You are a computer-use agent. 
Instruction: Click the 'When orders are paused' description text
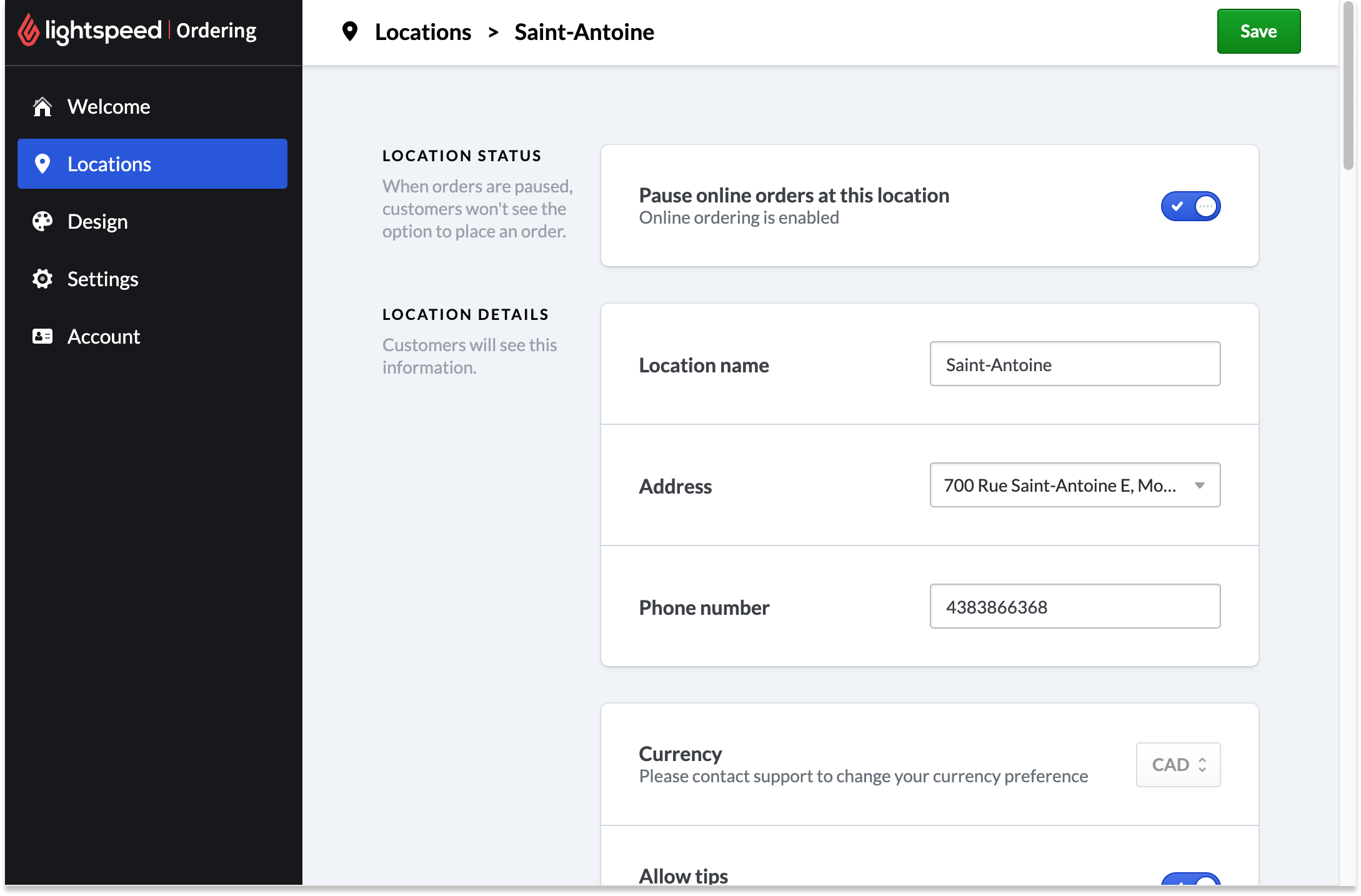click(x=477, y=209)
